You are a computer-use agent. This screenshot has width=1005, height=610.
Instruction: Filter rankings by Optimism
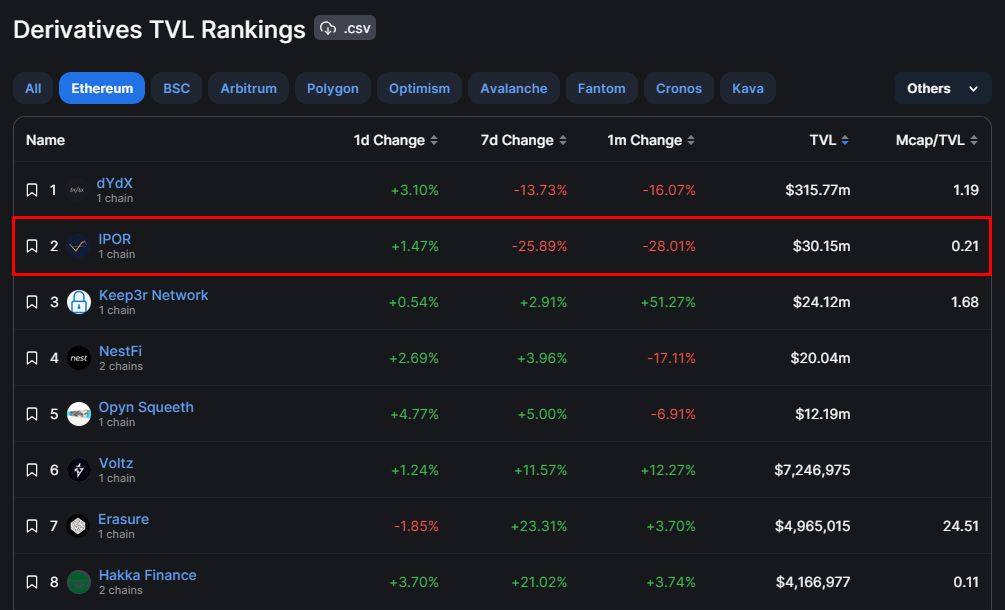[x=419, y=88]
